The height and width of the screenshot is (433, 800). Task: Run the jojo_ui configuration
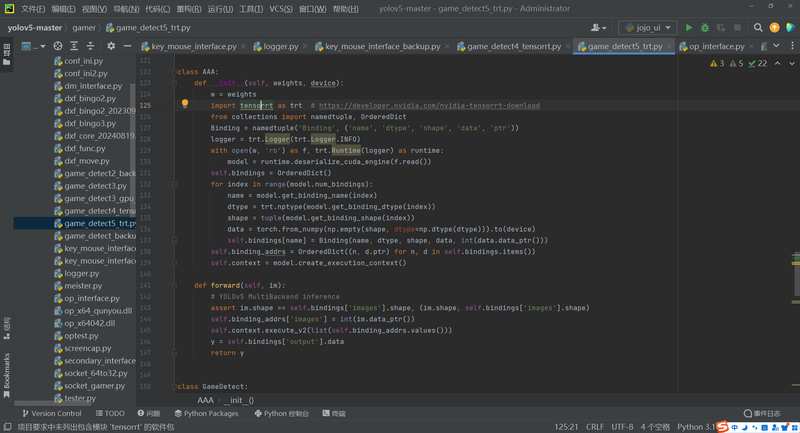pos(689,28)
